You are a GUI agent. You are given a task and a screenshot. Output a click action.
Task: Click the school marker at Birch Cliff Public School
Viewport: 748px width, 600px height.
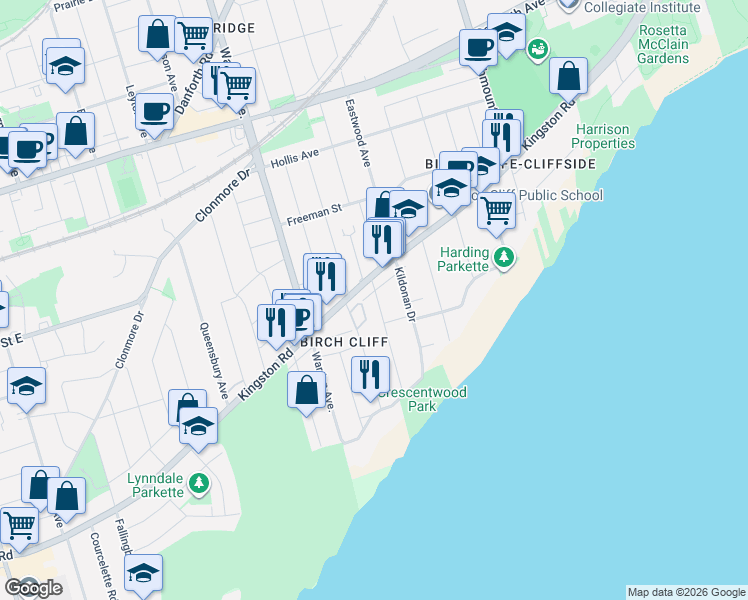(x=451, y=189)
